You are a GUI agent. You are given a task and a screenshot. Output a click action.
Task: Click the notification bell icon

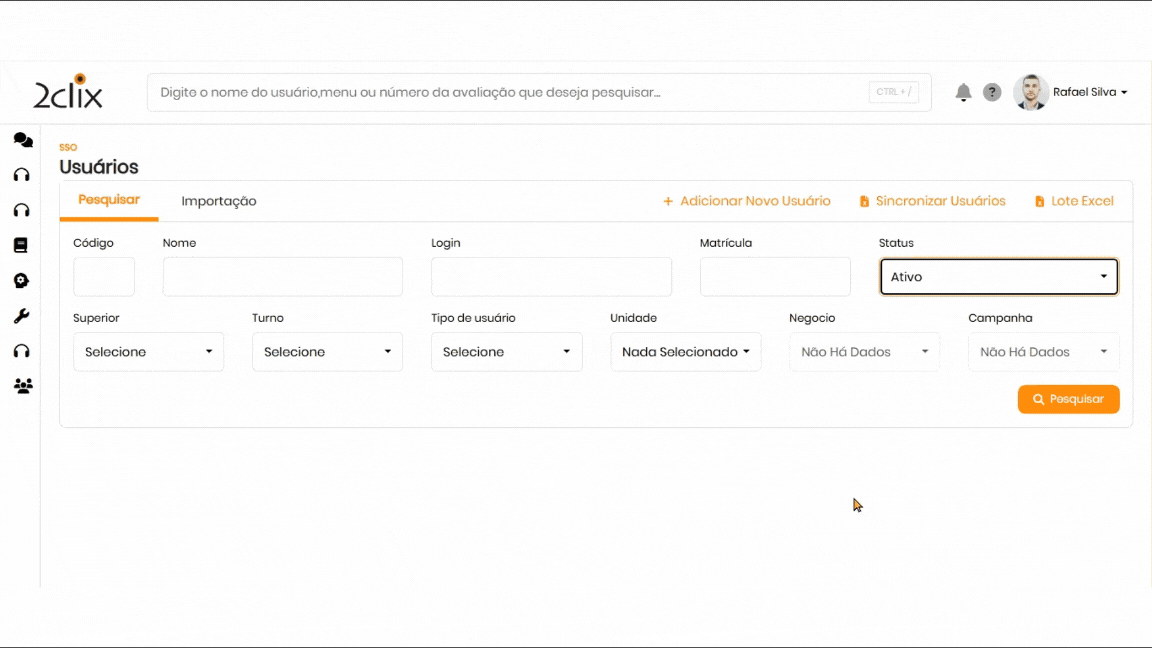[x=963, y=93]
